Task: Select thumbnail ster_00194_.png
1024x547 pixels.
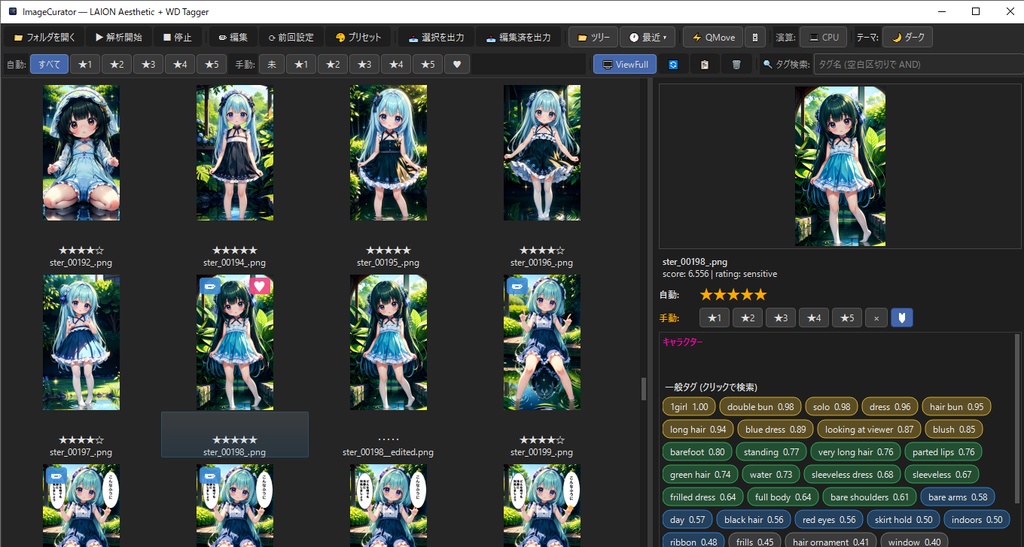Action: pos(234,153)
